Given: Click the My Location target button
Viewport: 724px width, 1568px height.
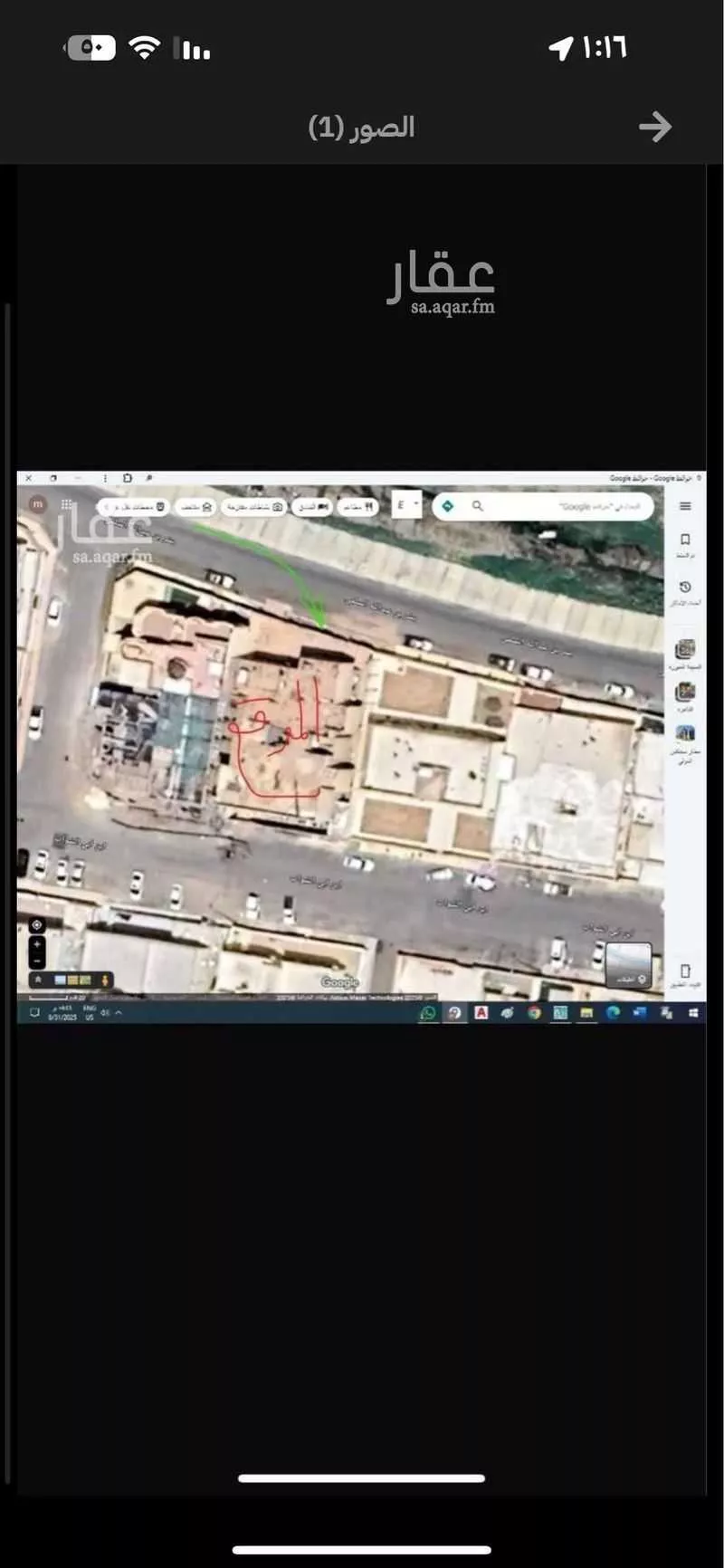Looking at the screenshot, I should click(37, 924).
